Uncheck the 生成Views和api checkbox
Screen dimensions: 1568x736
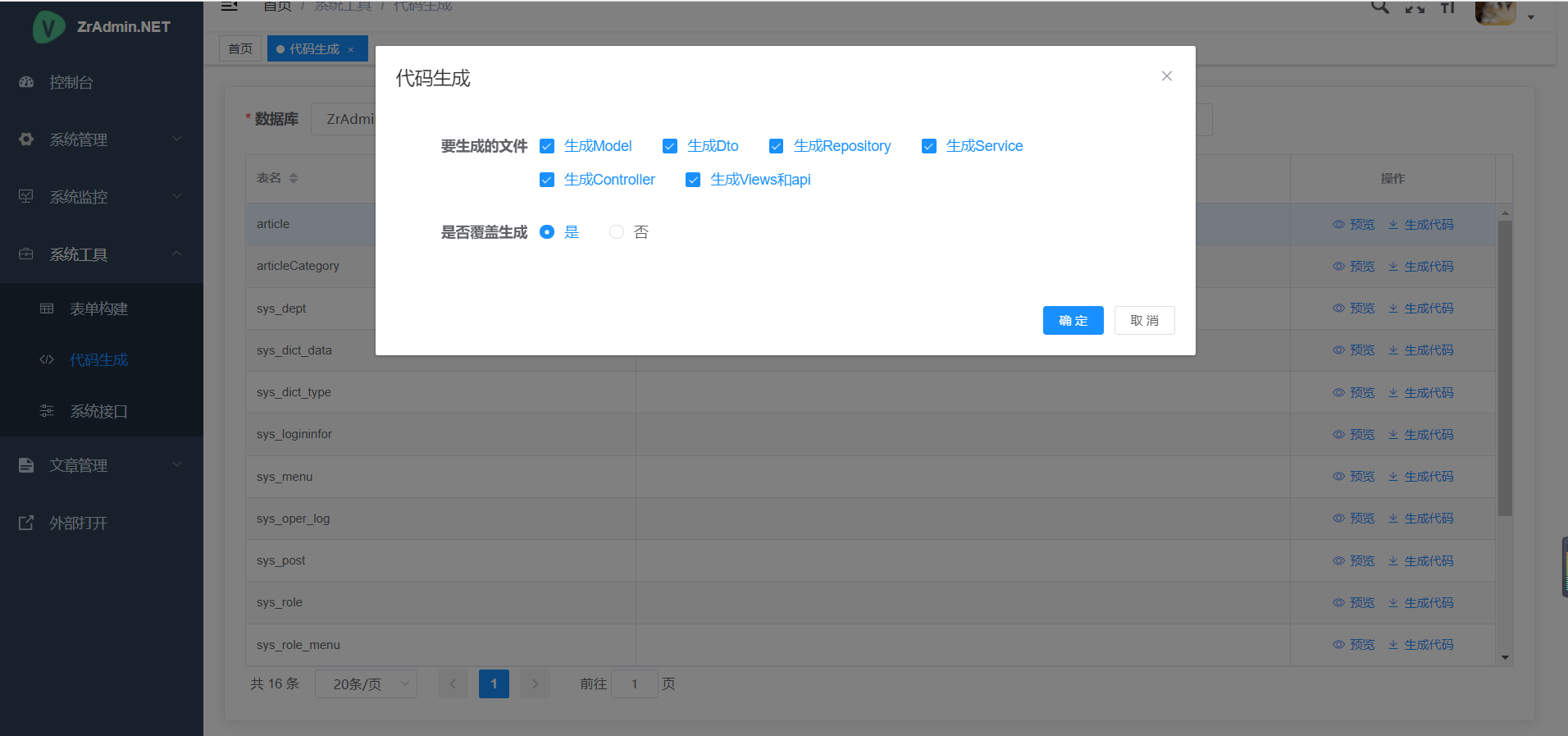(x=693, y=181)
